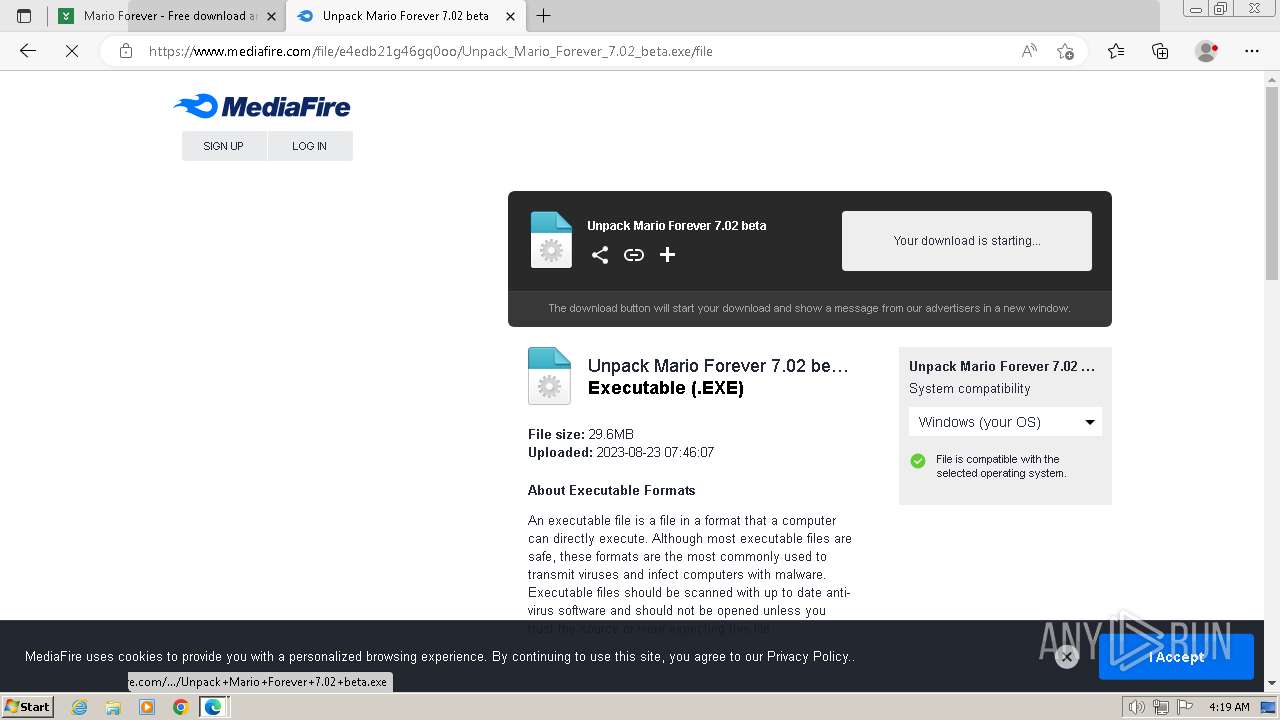The width and height of the screenshot is (1280, 720).
Task: Click the I Accept cookie button
Action: pos(1176,657)
